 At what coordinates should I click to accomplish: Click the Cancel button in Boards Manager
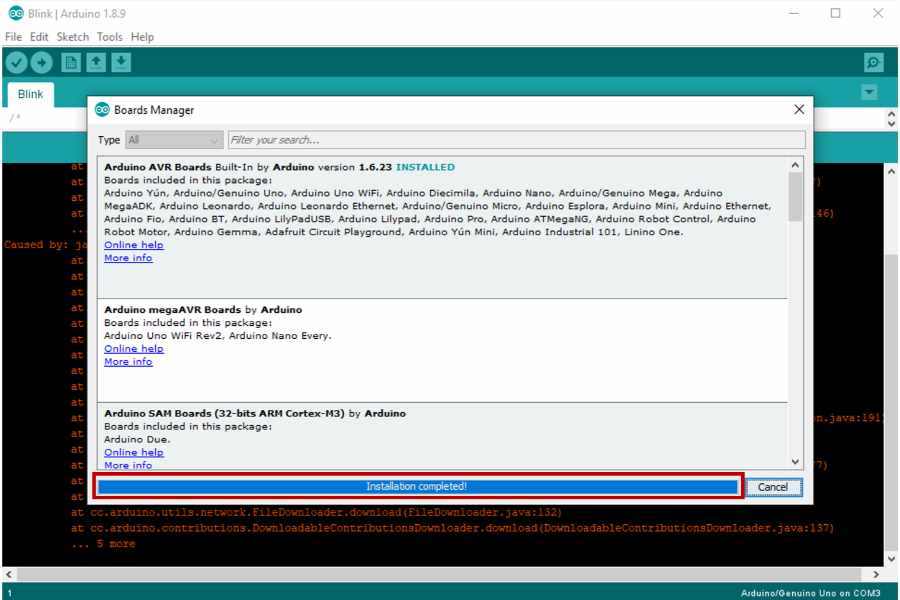pos(773,487)
